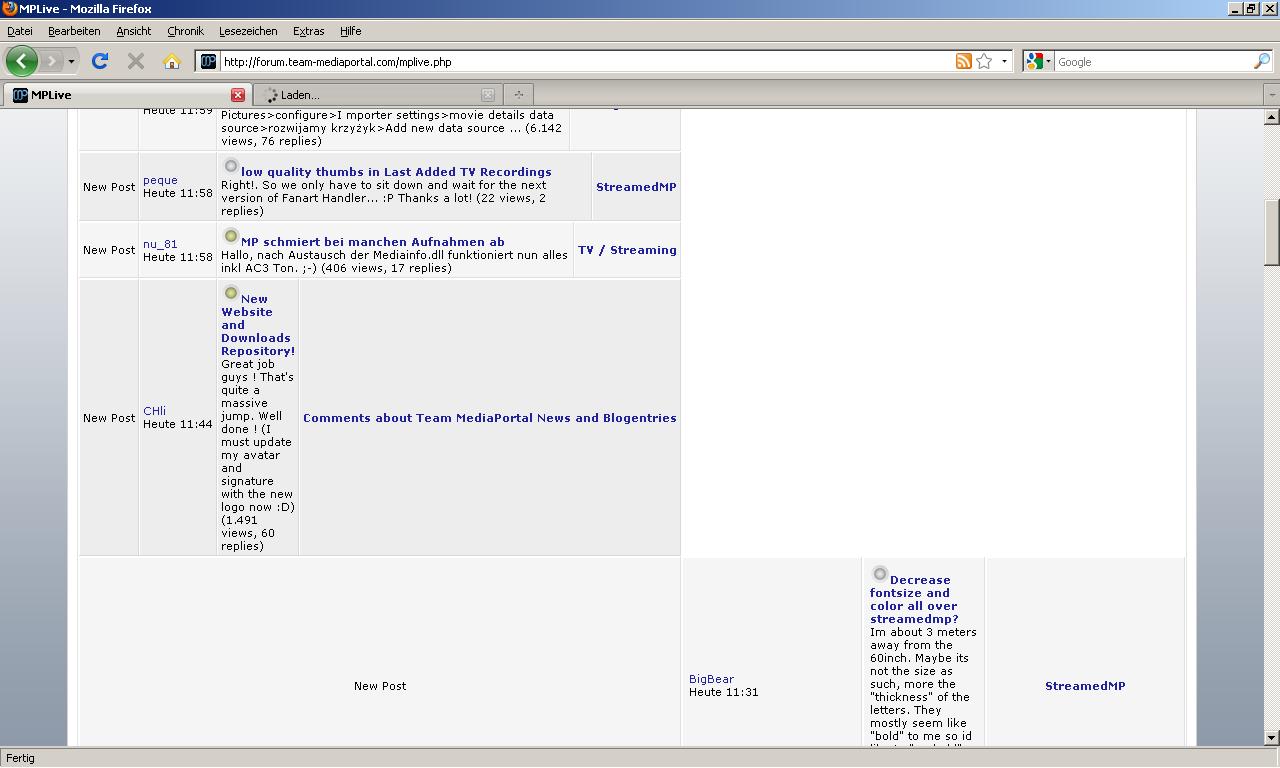Image resolution: width=1280 pixels, height=768 pixels.
Task: Click the 'TV / Streaming' forum link
Action: pyautogui.click(x=627, y=250)
